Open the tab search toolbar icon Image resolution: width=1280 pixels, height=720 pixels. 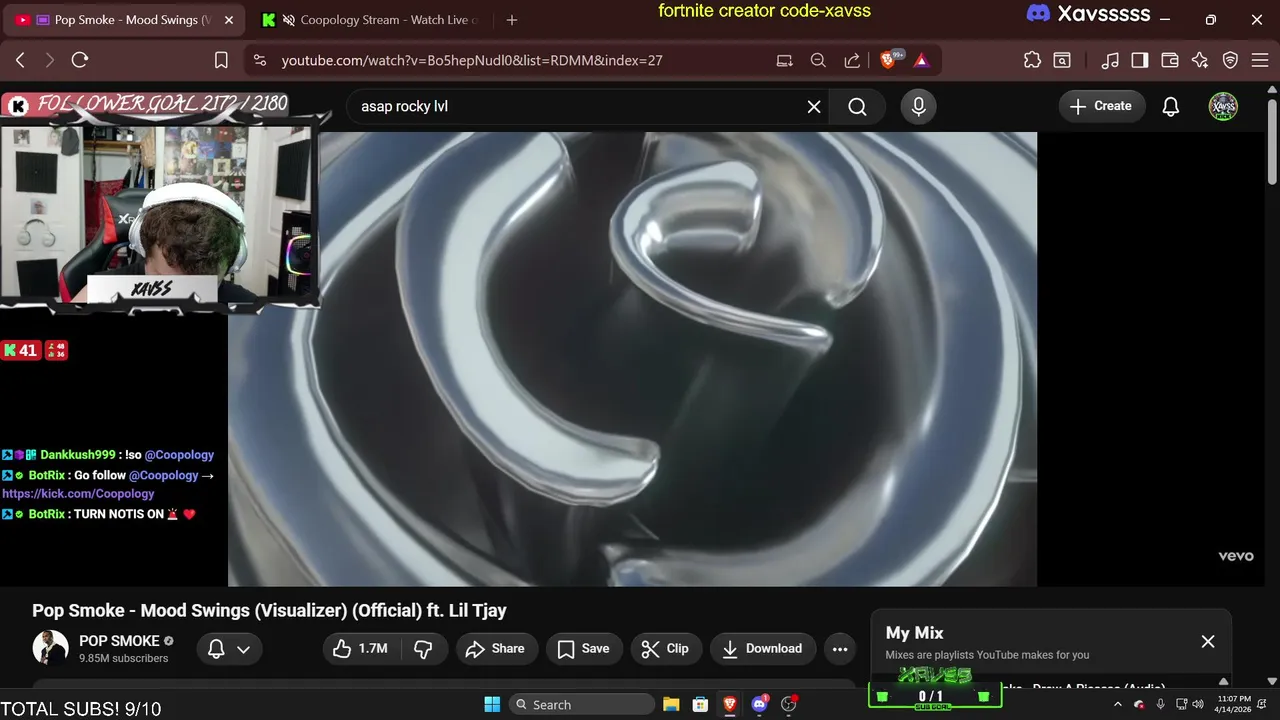[x=1061, y=60]
